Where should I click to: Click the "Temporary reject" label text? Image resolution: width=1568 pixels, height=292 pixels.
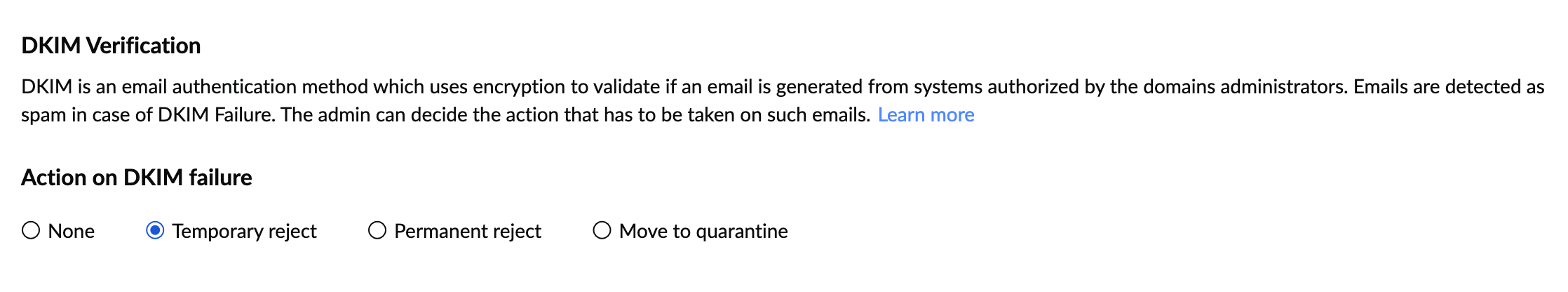pyautogui.click(x=244, y=231)
